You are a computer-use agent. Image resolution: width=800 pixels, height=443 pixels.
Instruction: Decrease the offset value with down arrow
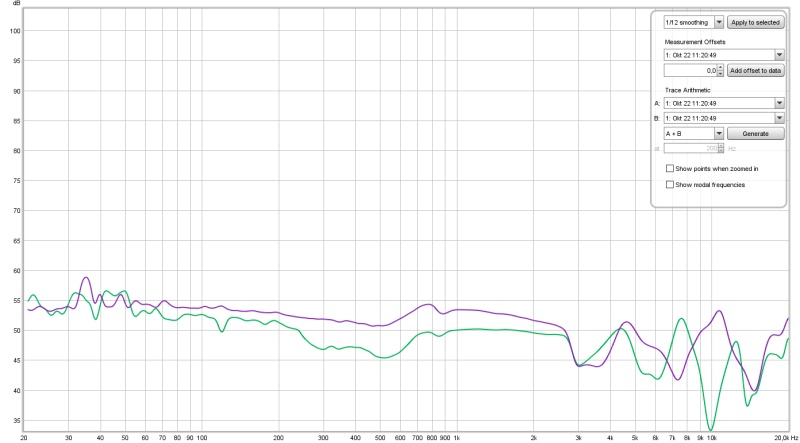click(x=720, y=74)
